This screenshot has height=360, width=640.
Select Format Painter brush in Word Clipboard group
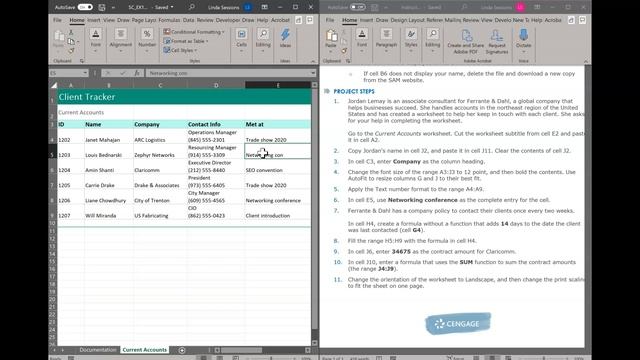click(344, 51)
